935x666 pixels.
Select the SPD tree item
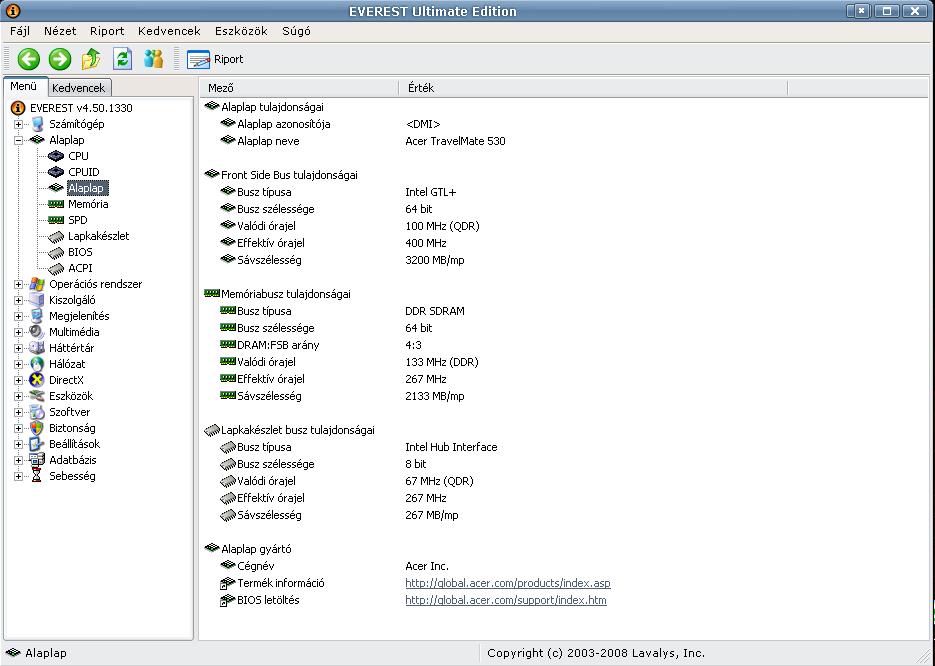78,220
